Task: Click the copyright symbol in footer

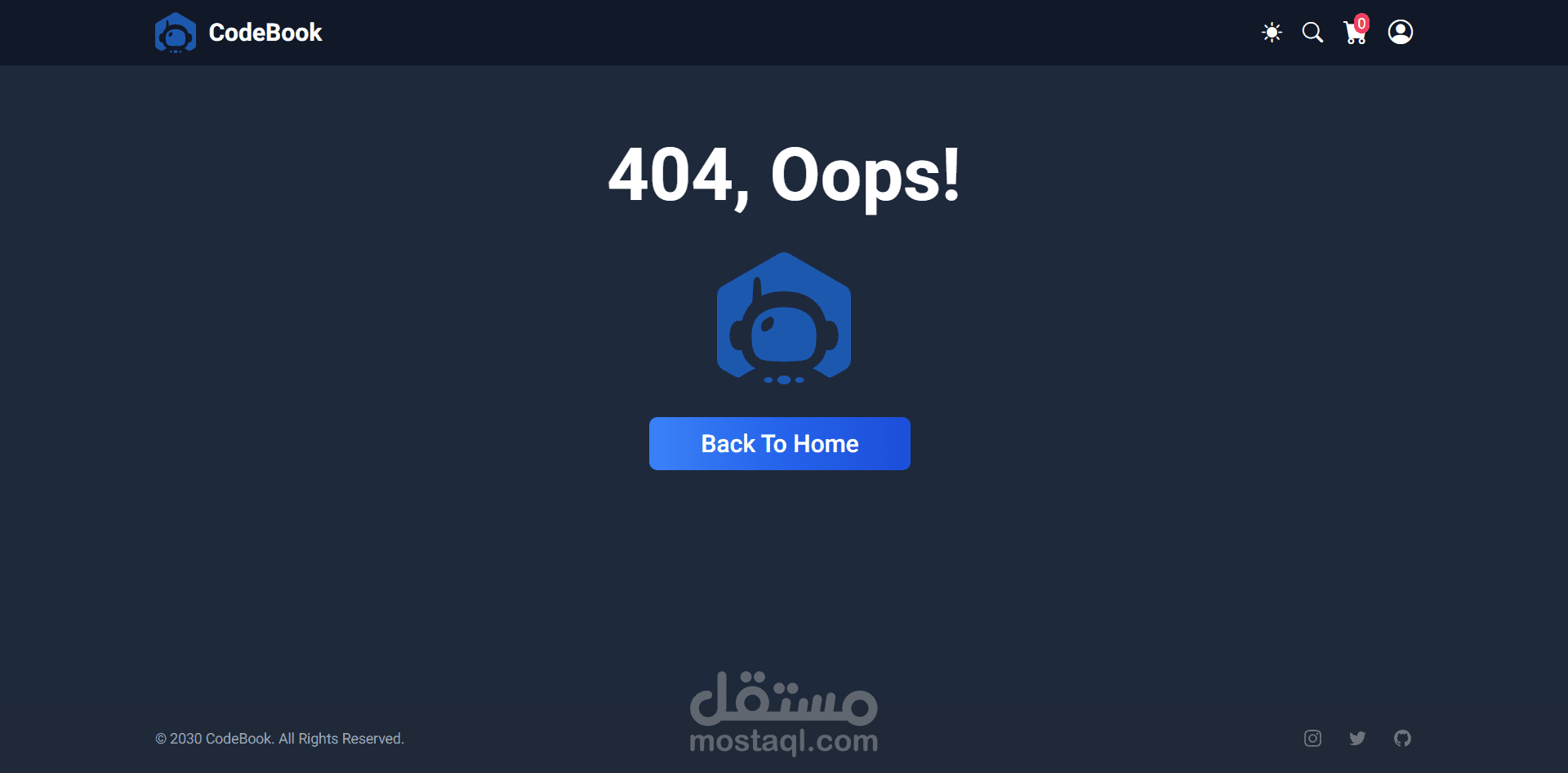Action: 161,739
